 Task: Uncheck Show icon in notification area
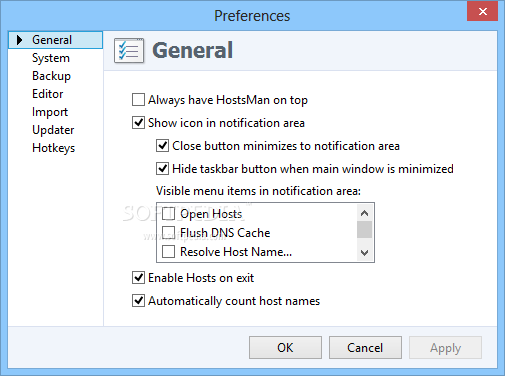click(x=138, y=123)
